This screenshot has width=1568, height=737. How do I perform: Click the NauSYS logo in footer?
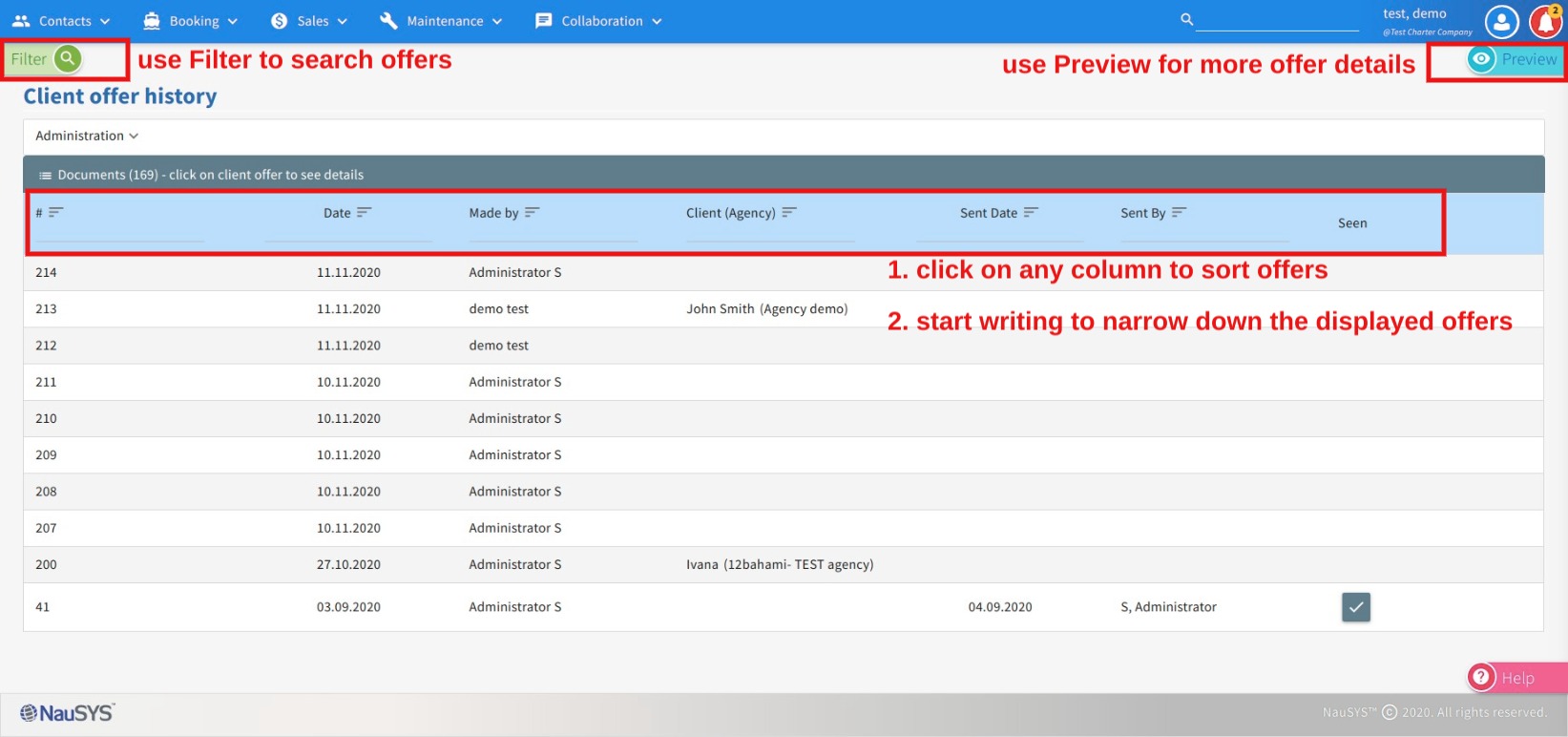pos(68,713)
